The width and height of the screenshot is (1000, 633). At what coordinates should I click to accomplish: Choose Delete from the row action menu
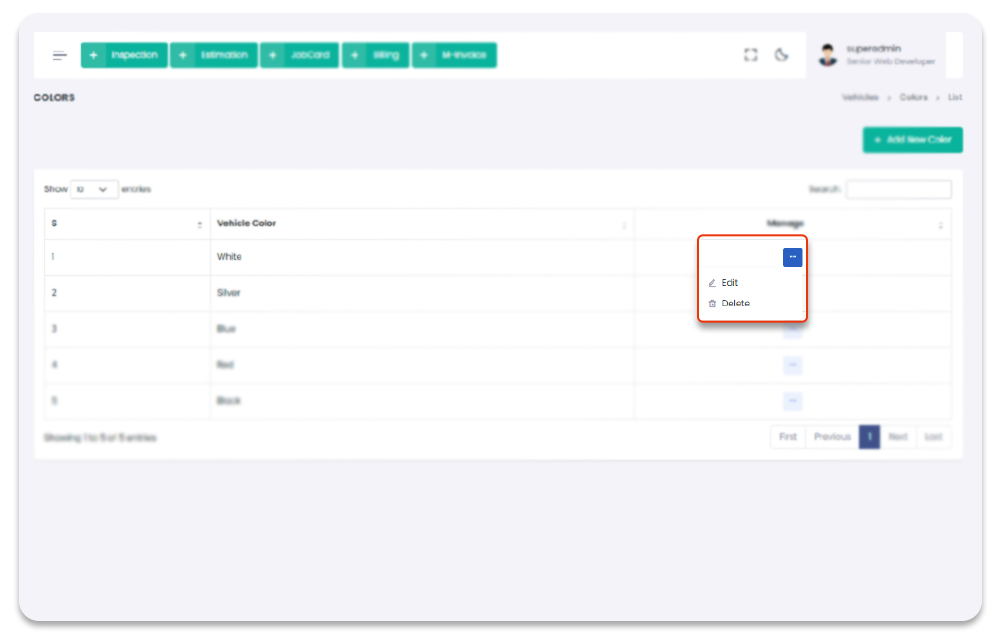point(735,303)
